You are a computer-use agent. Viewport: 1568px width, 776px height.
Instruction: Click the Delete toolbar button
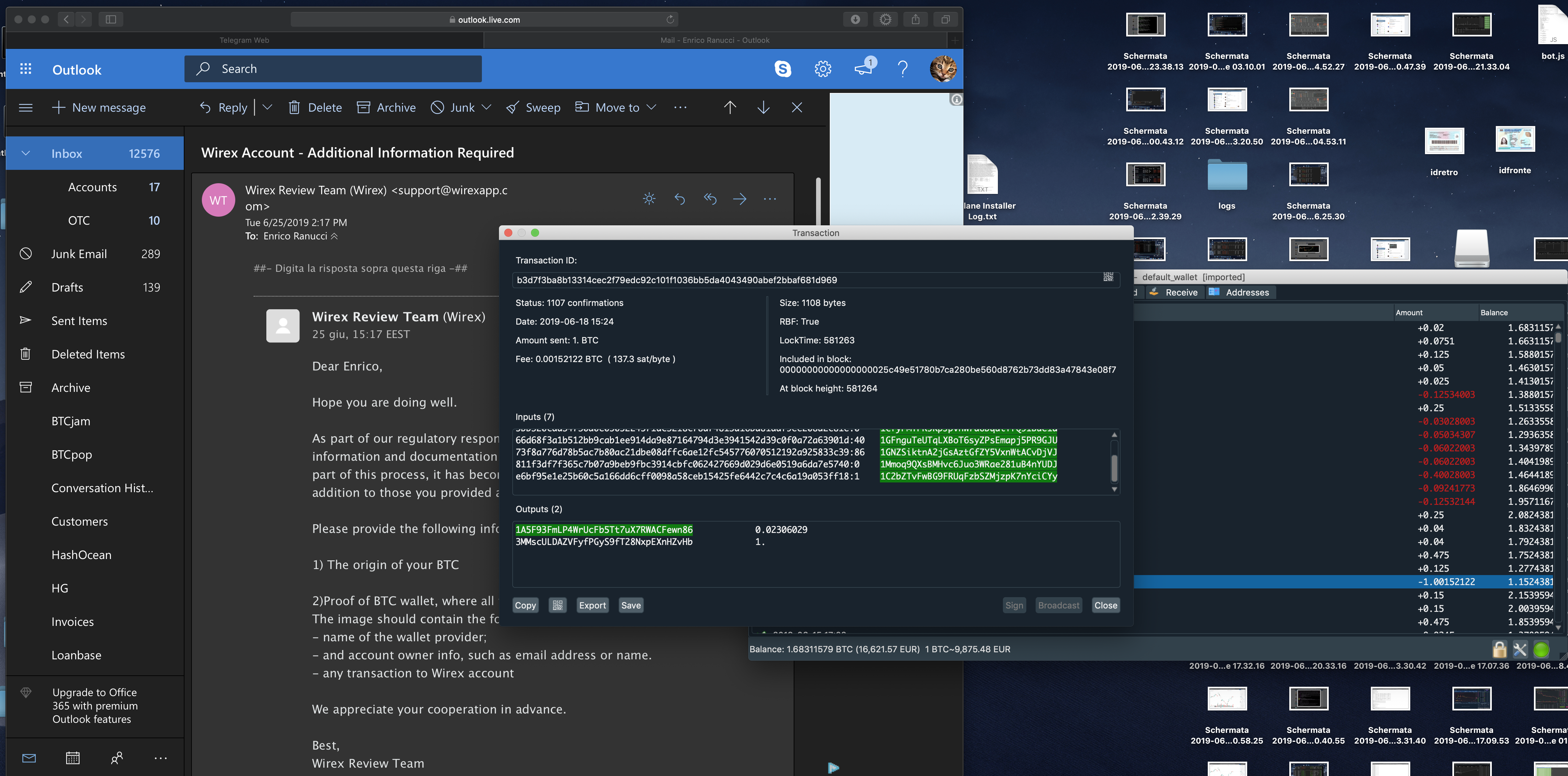315,107
